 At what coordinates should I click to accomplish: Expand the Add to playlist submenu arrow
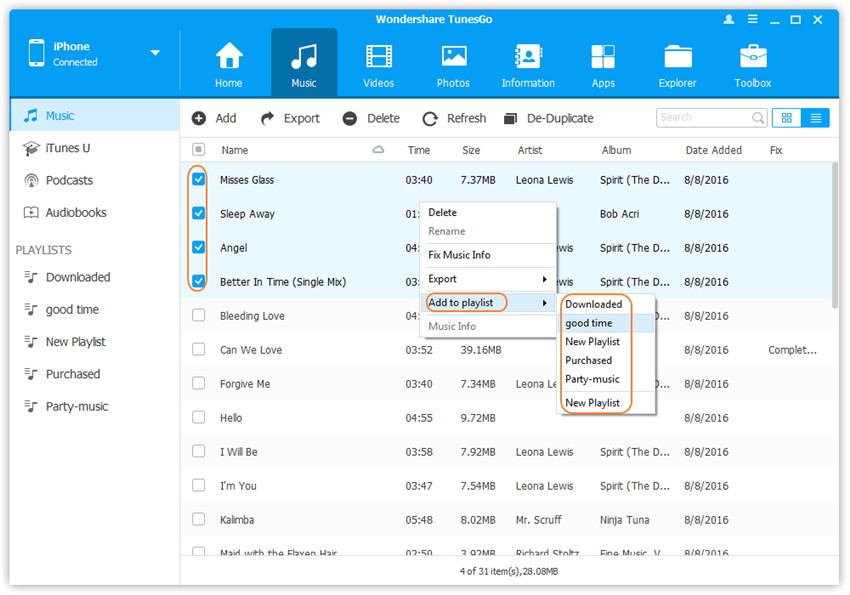pyautogui.click(x=544, y=303)
